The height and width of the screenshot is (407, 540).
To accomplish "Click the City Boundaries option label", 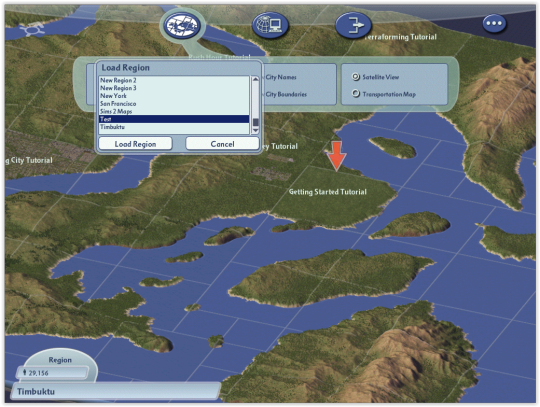I will pyautogui.click(x=286, y=94).
